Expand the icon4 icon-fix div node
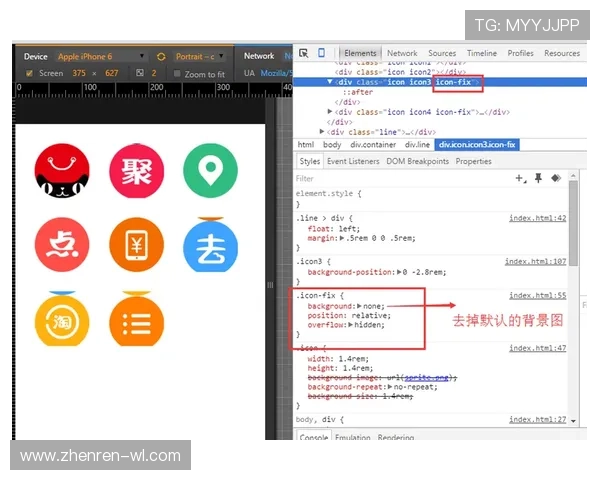 tap(331, 112)
